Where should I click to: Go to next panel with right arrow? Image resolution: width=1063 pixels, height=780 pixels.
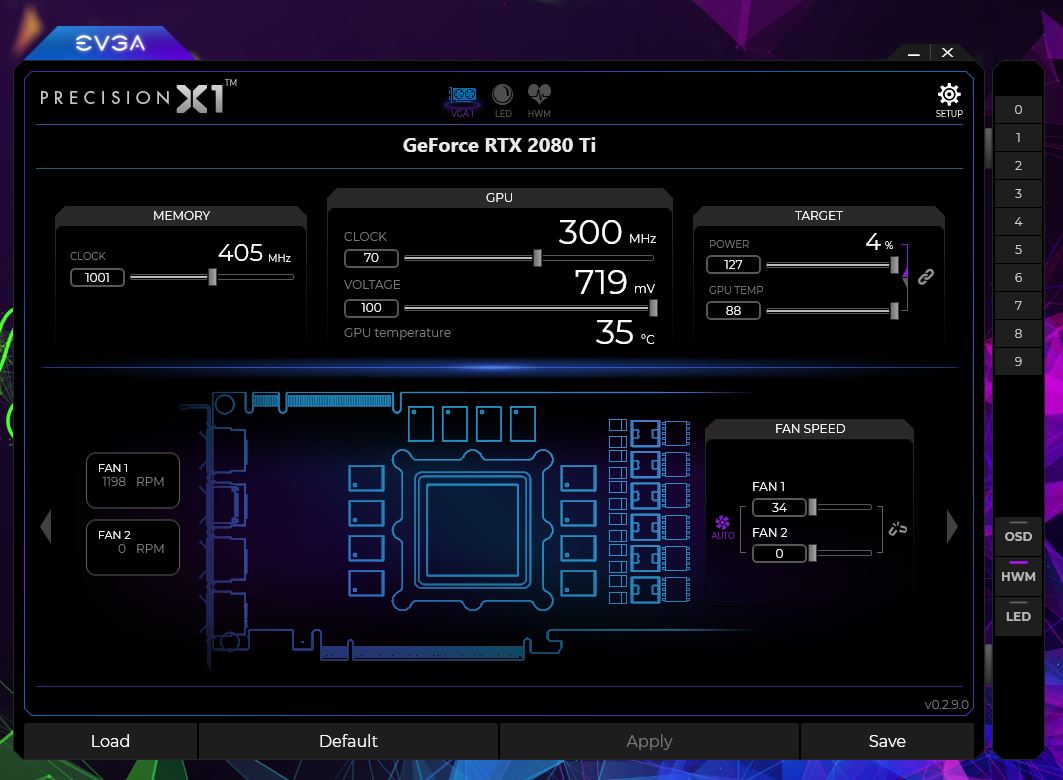(x=952, y=526)
